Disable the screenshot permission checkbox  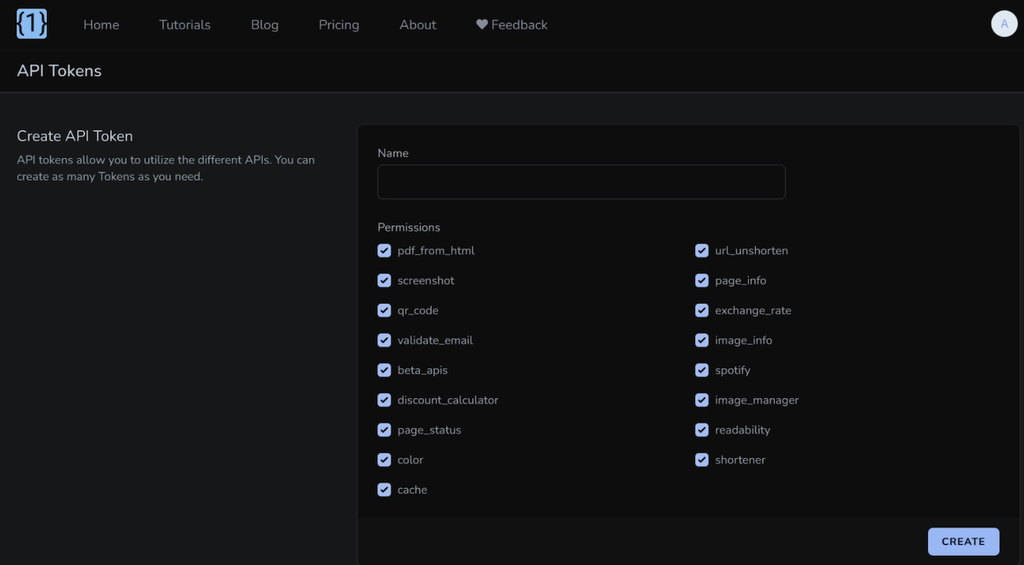click(384, 281)
